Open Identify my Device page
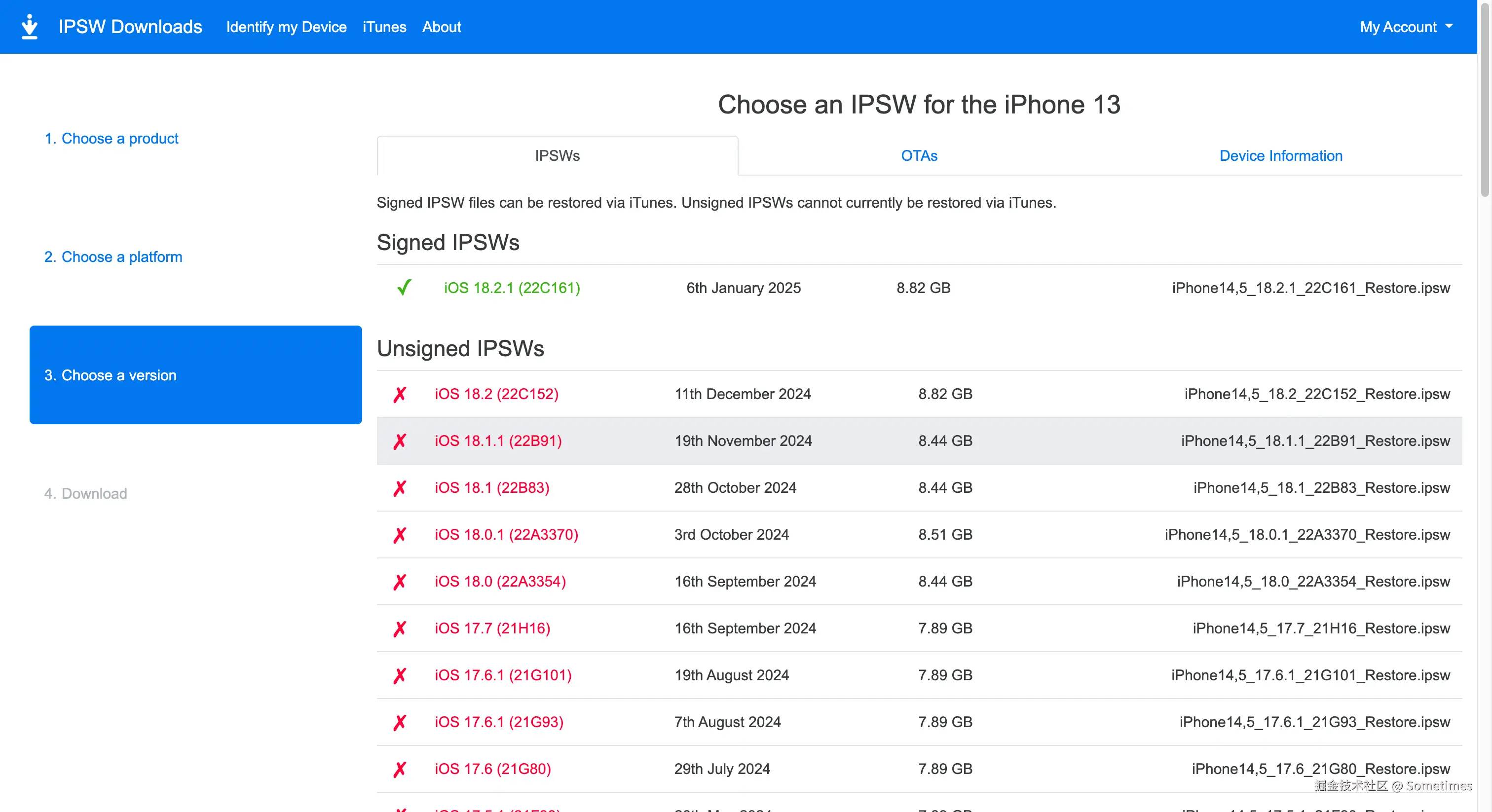Viewport: 1492px width, 812px height. [x=286, y=27]
